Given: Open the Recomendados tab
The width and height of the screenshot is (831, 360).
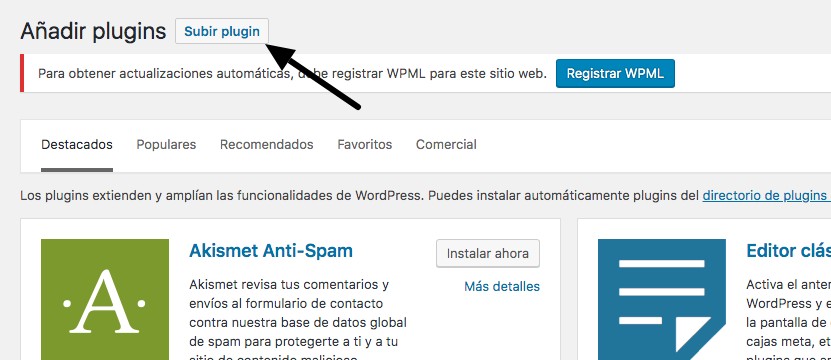Looking at the screenshot, I should pos(267,144).
